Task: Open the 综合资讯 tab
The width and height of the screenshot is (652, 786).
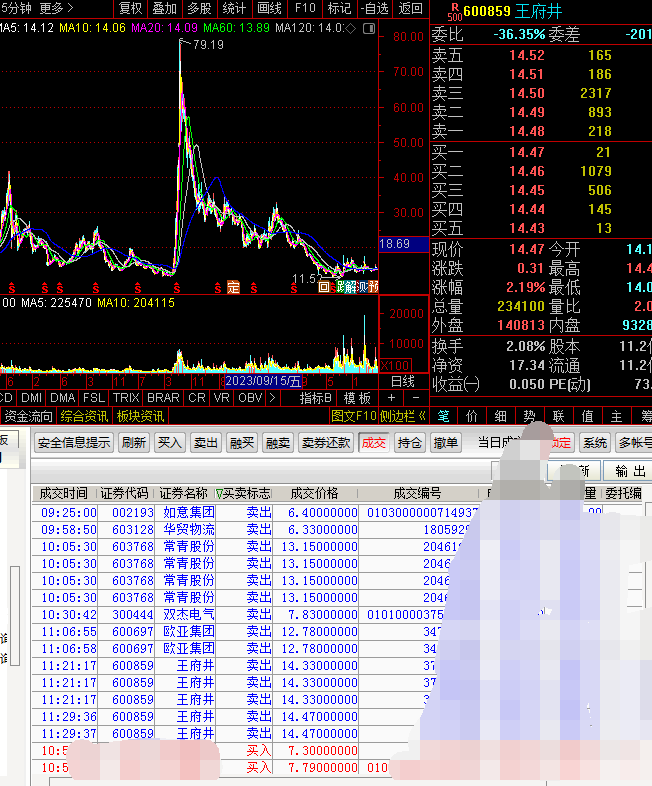Action: [84, 416]
